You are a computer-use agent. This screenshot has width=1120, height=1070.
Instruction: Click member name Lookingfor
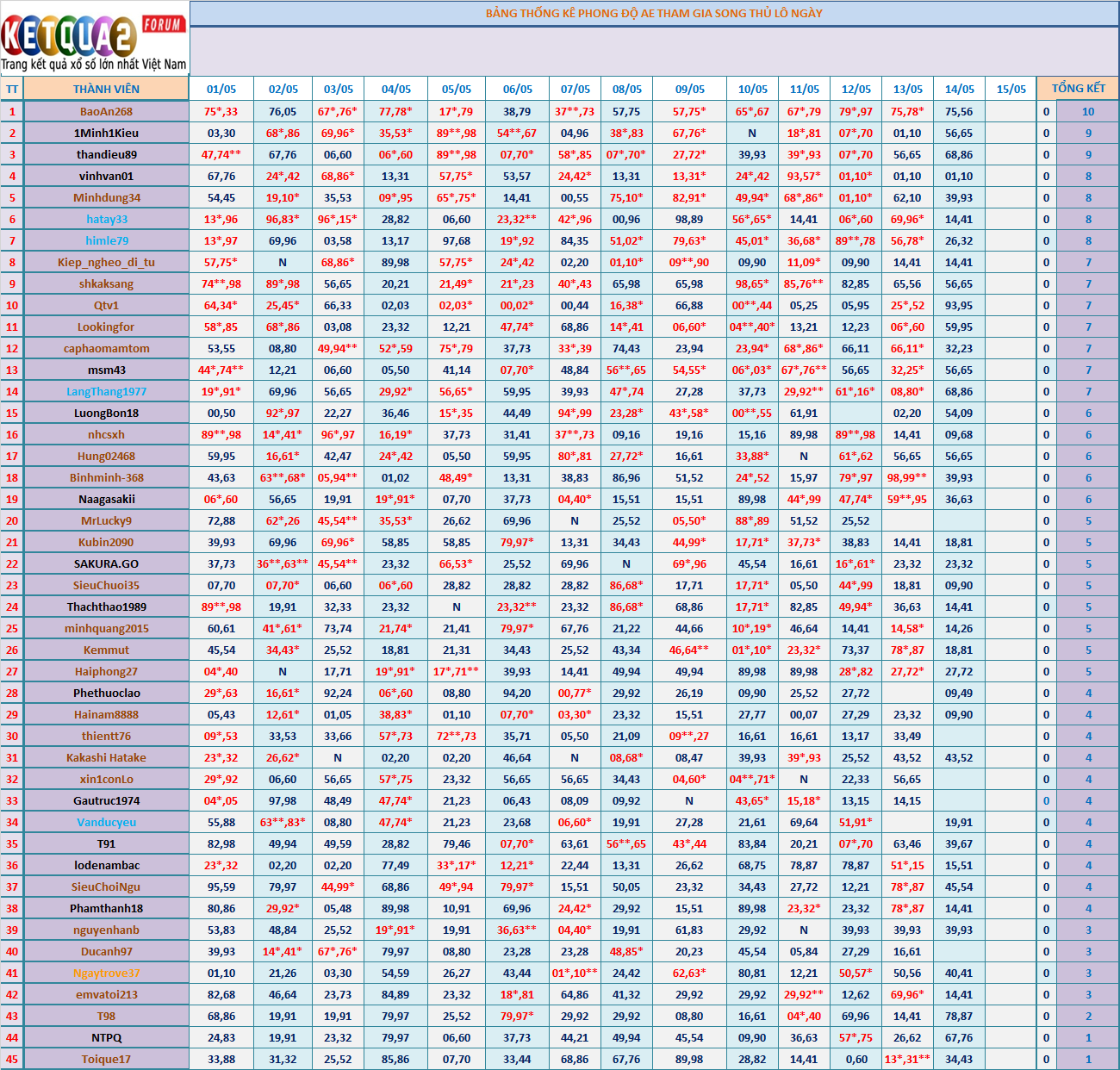pyautogui.click(x=106, y=327)
